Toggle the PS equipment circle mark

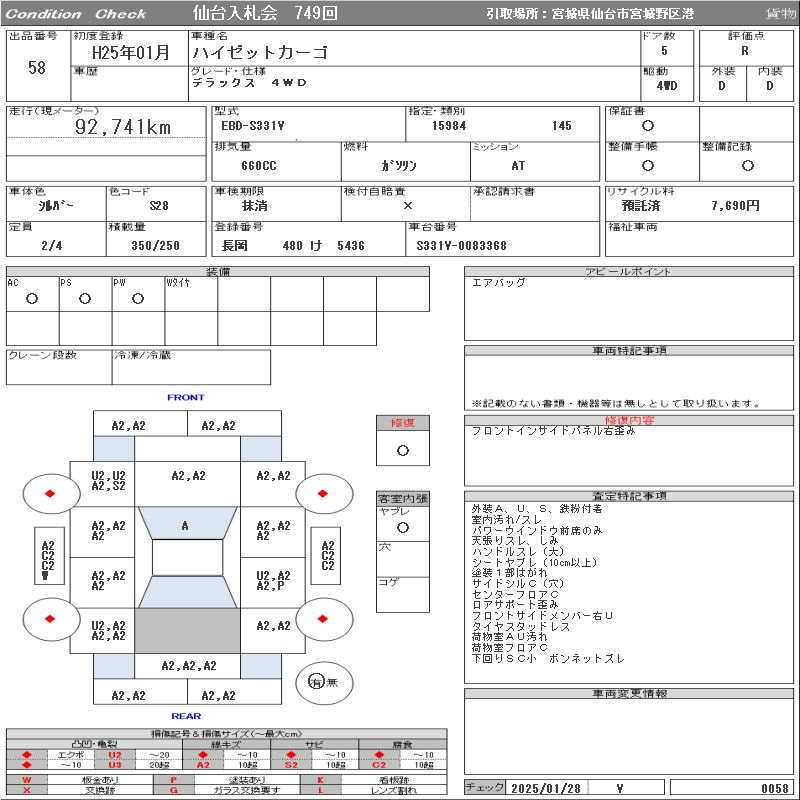pyautogui.click(x=85, y=298)
